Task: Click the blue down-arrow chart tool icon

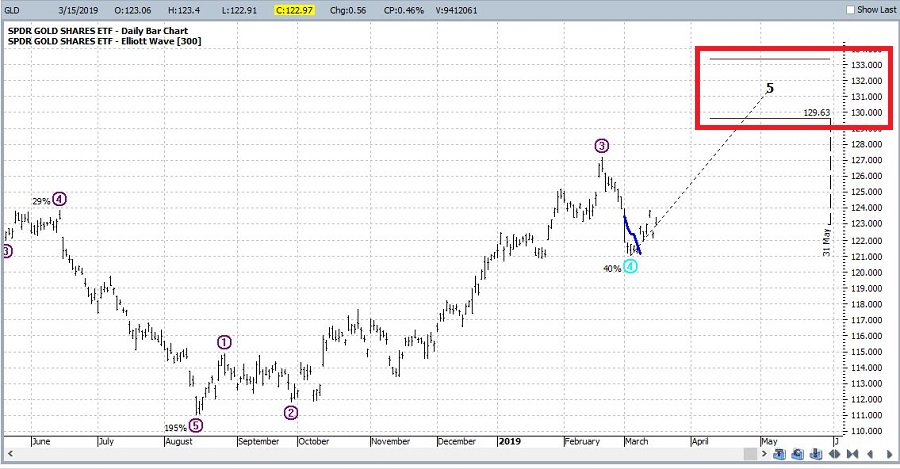Action: [816, 454]
